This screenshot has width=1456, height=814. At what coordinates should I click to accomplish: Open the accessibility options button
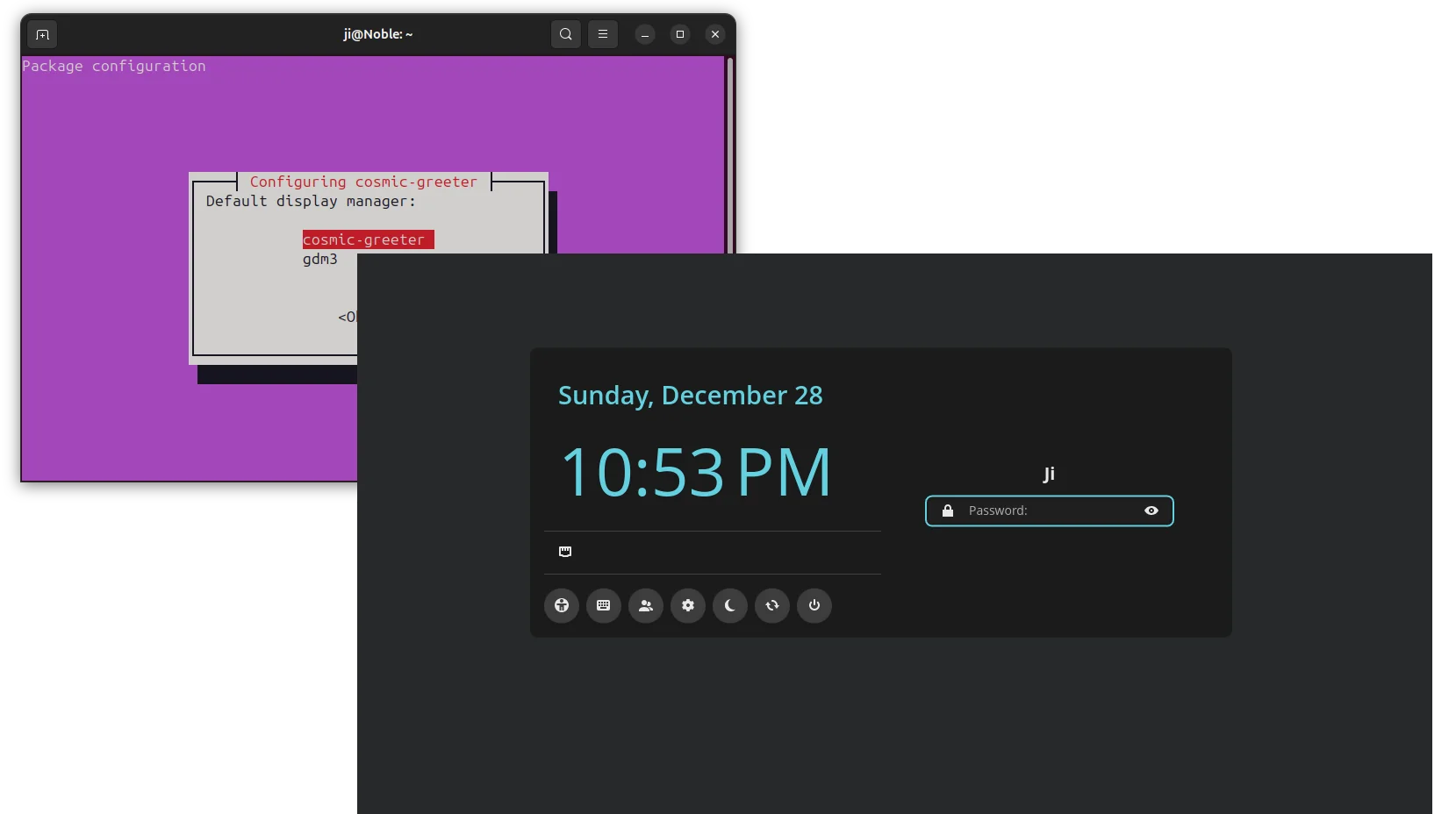point(562,605)
